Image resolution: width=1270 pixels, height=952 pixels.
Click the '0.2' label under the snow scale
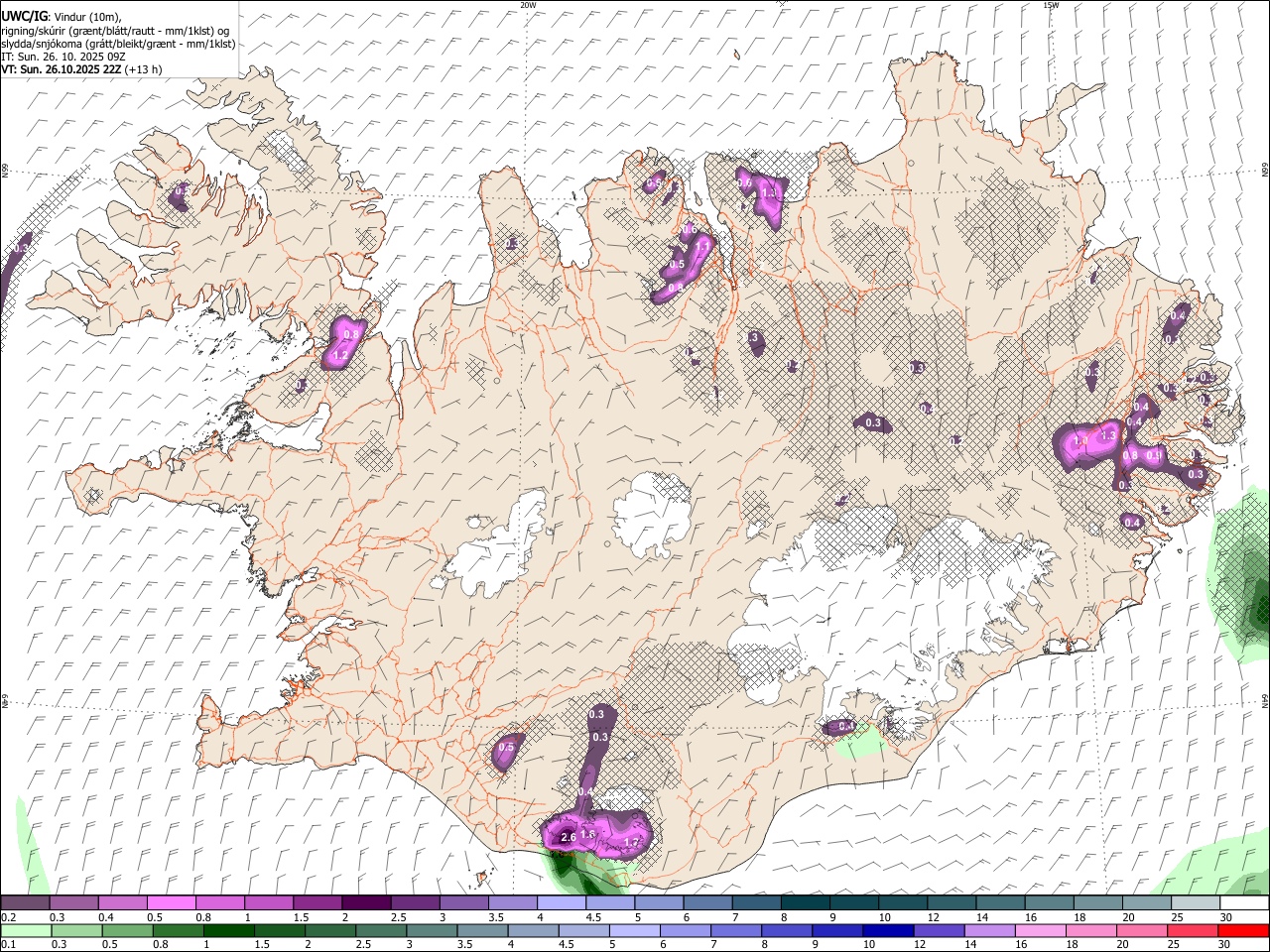click(8, 917)
